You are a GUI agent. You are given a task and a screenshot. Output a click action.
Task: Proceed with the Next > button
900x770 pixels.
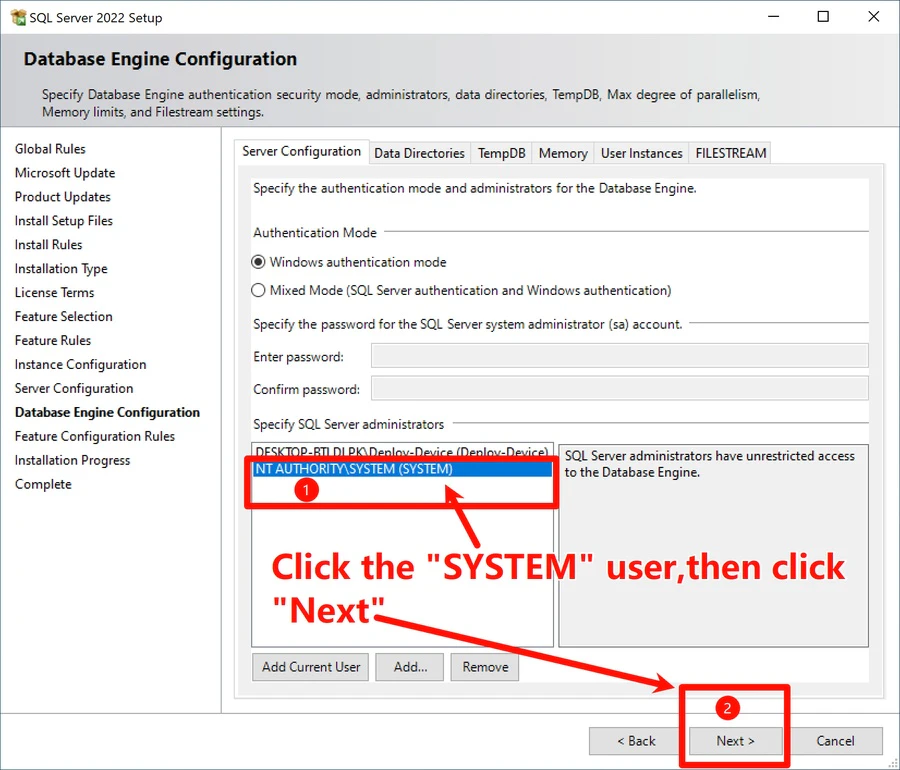[x=735, y=741]
